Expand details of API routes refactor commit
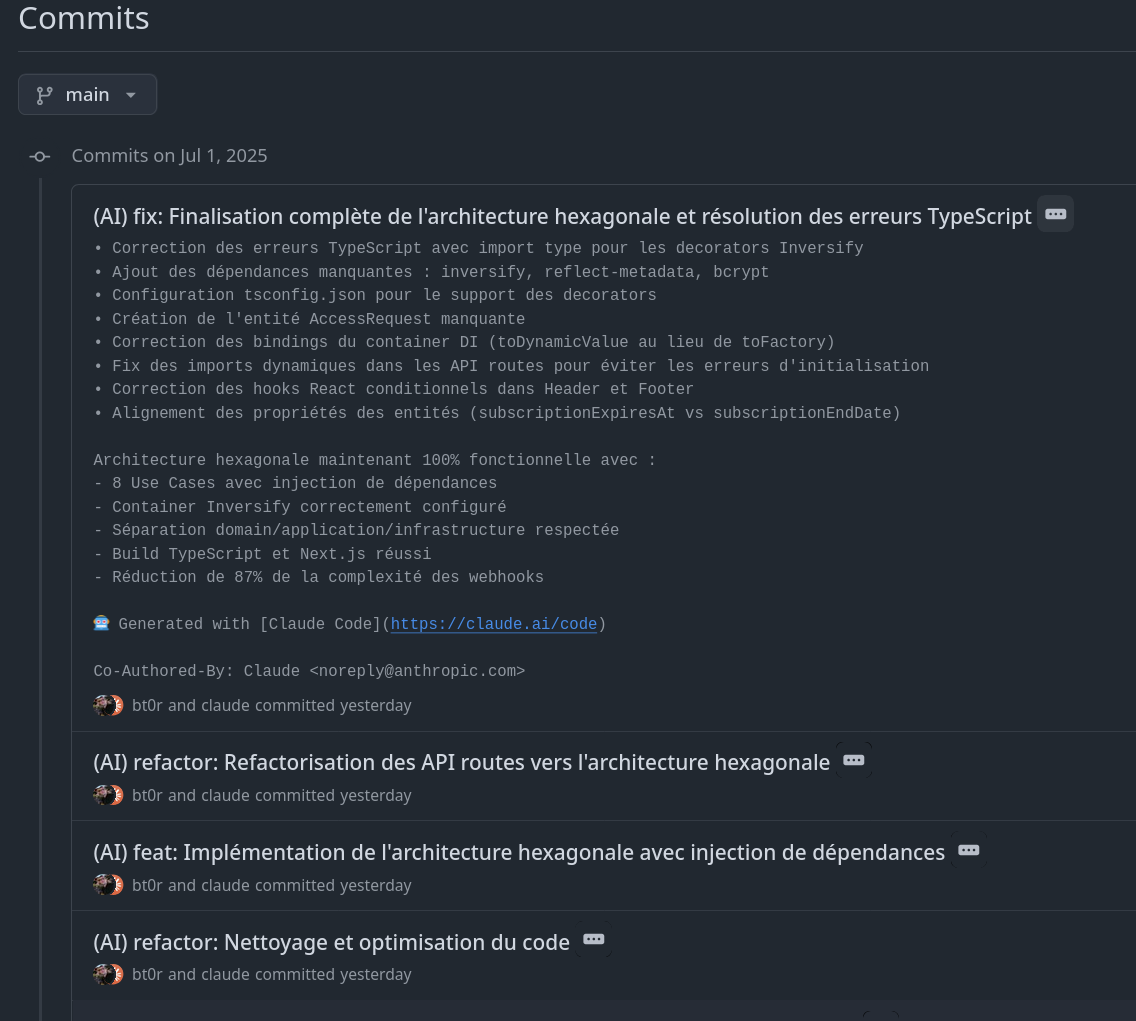This screenshot has height=1021, width=1136. (853, 760)
